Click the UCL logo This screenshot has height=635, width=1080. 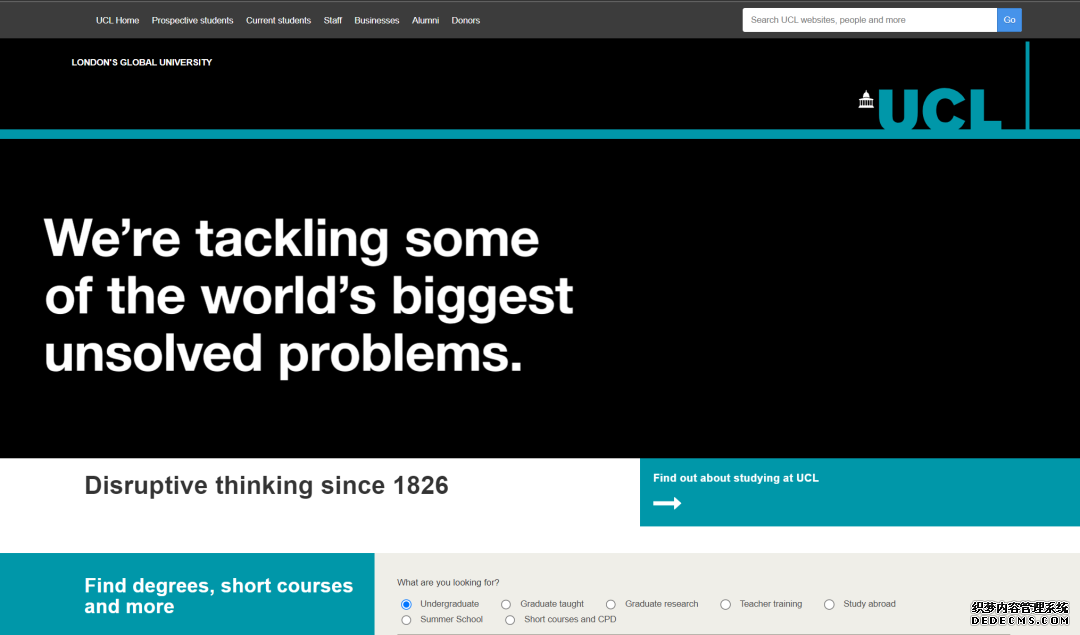[x=930, y=109]
